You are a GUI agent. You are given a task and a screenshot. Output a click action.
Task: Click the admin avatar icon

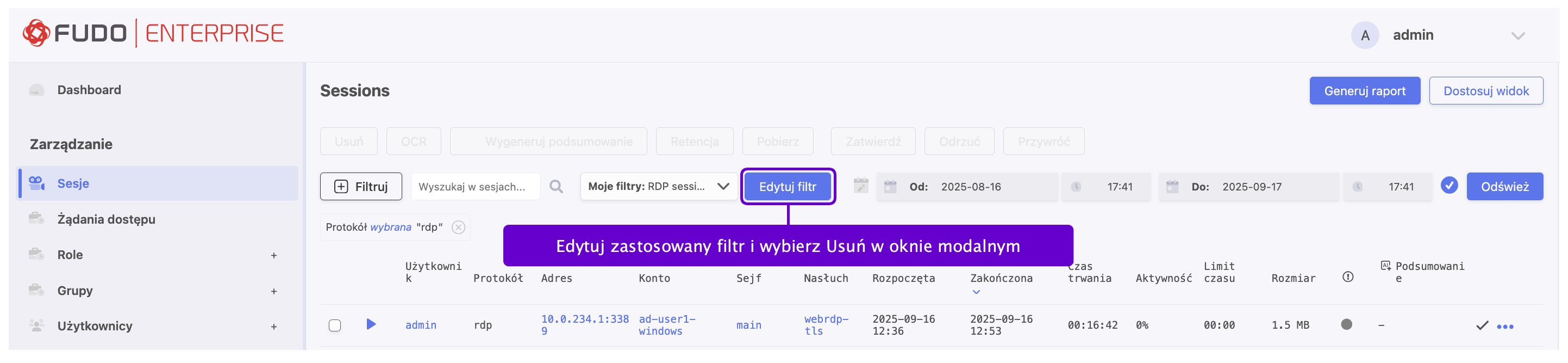point(1365,35)
